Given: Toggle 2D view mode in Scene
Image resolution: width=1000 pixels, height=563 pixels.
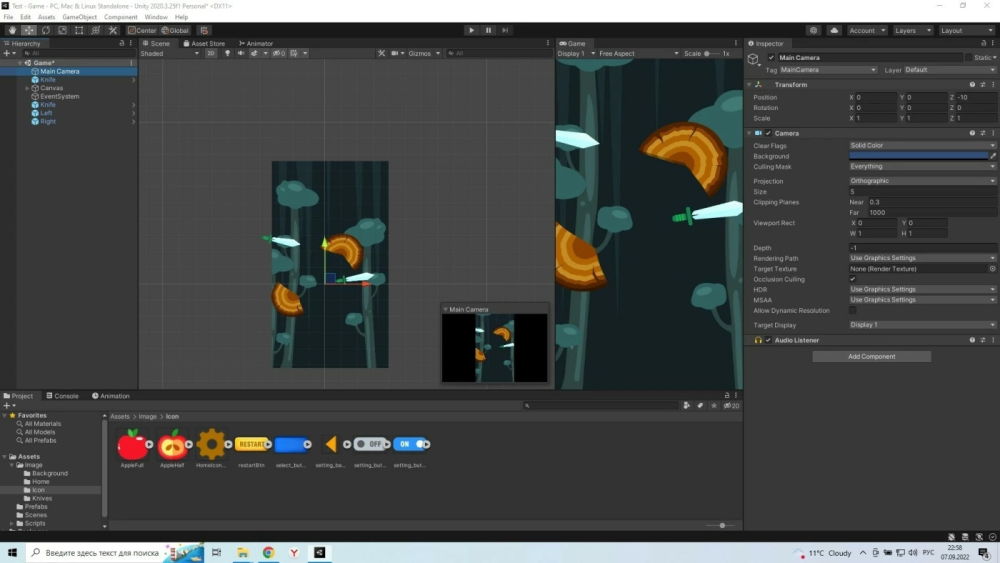Looking at the screenshot, I should 211,53.
